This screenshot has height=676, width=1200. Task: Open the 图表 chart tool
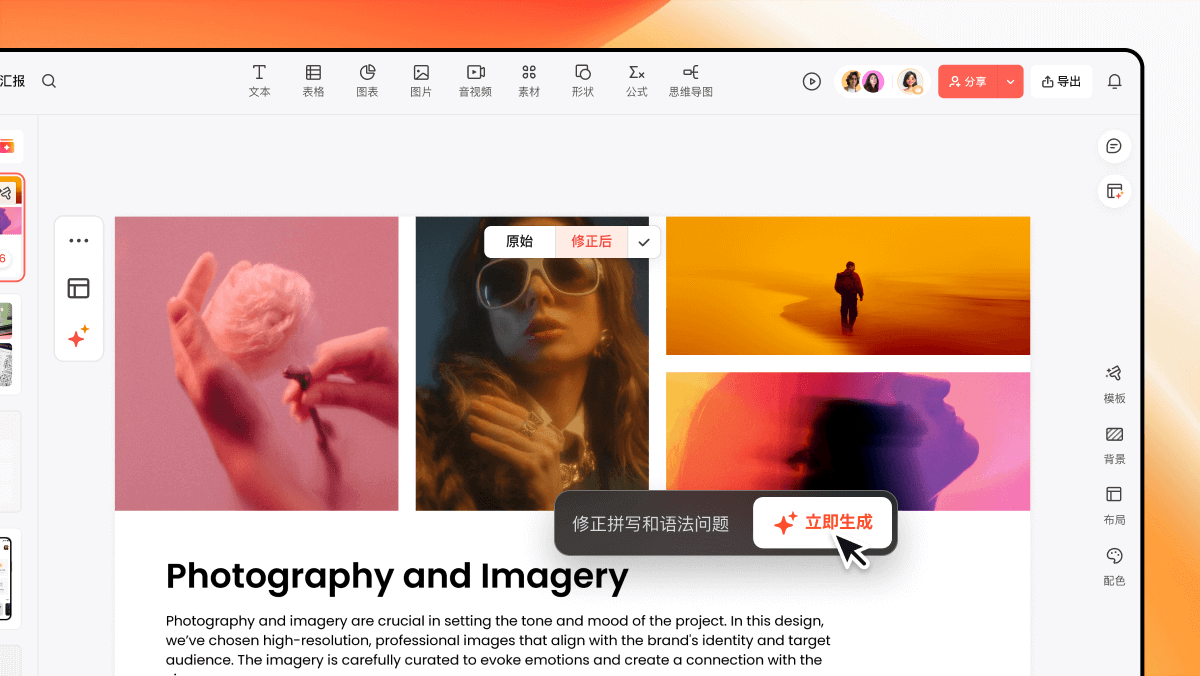pyautogui.click(x=367, y=80)
